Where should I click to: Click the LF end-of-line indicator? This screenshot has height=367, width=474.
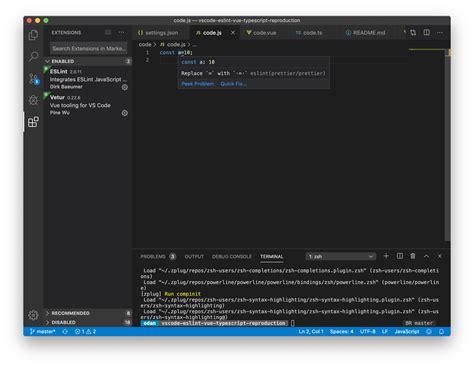(385, 331)
